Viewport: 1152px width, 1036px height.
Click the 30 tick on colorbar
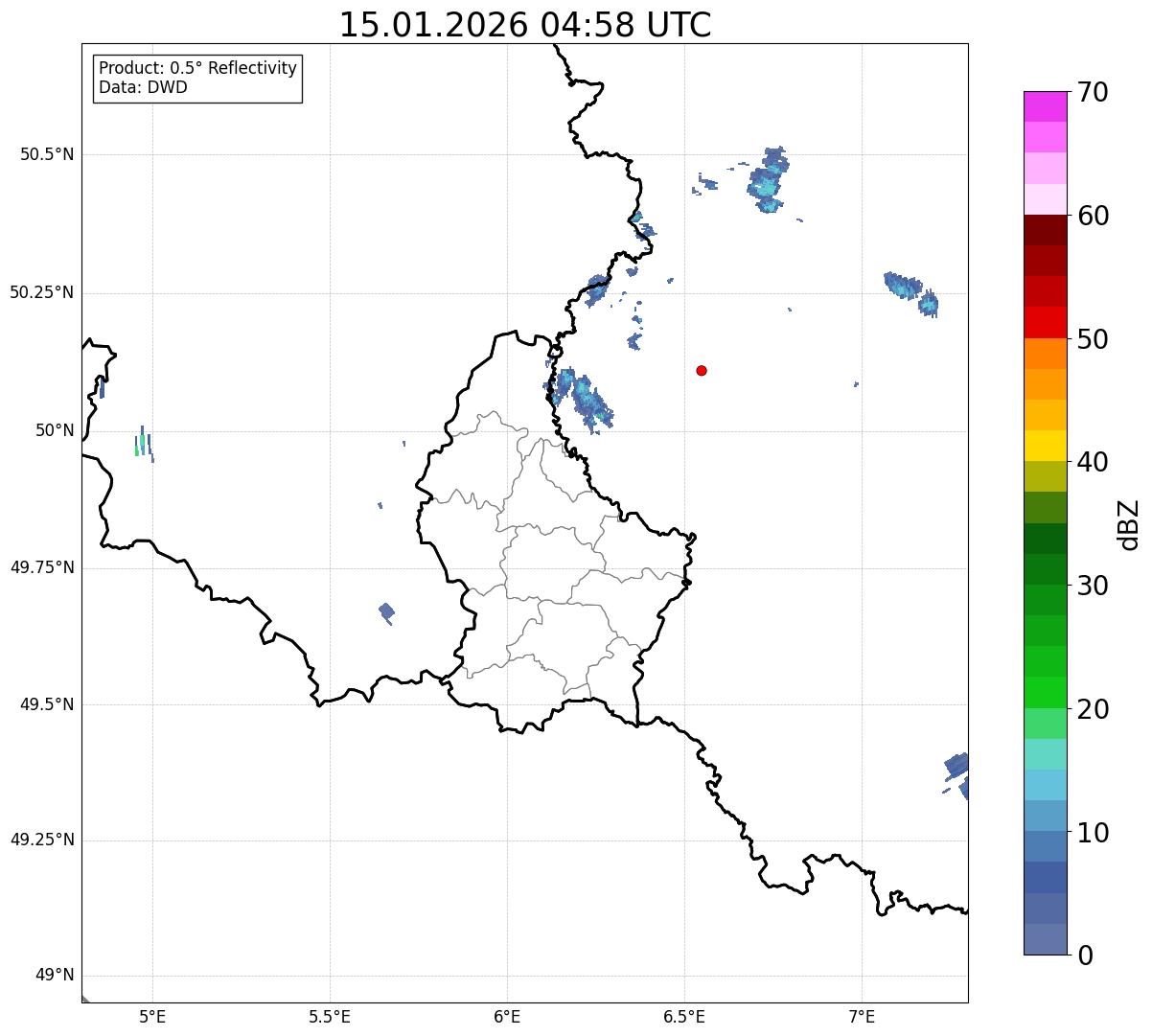pos(1093,586)
